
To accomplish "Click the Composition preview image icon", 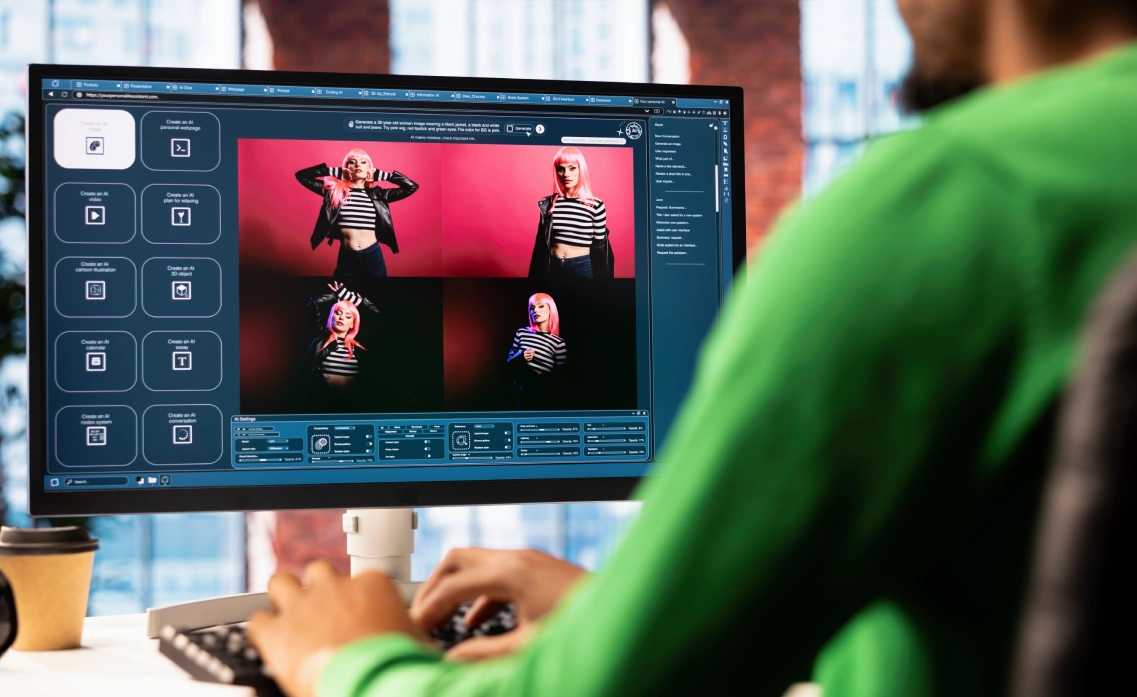I will coord(321,443).
